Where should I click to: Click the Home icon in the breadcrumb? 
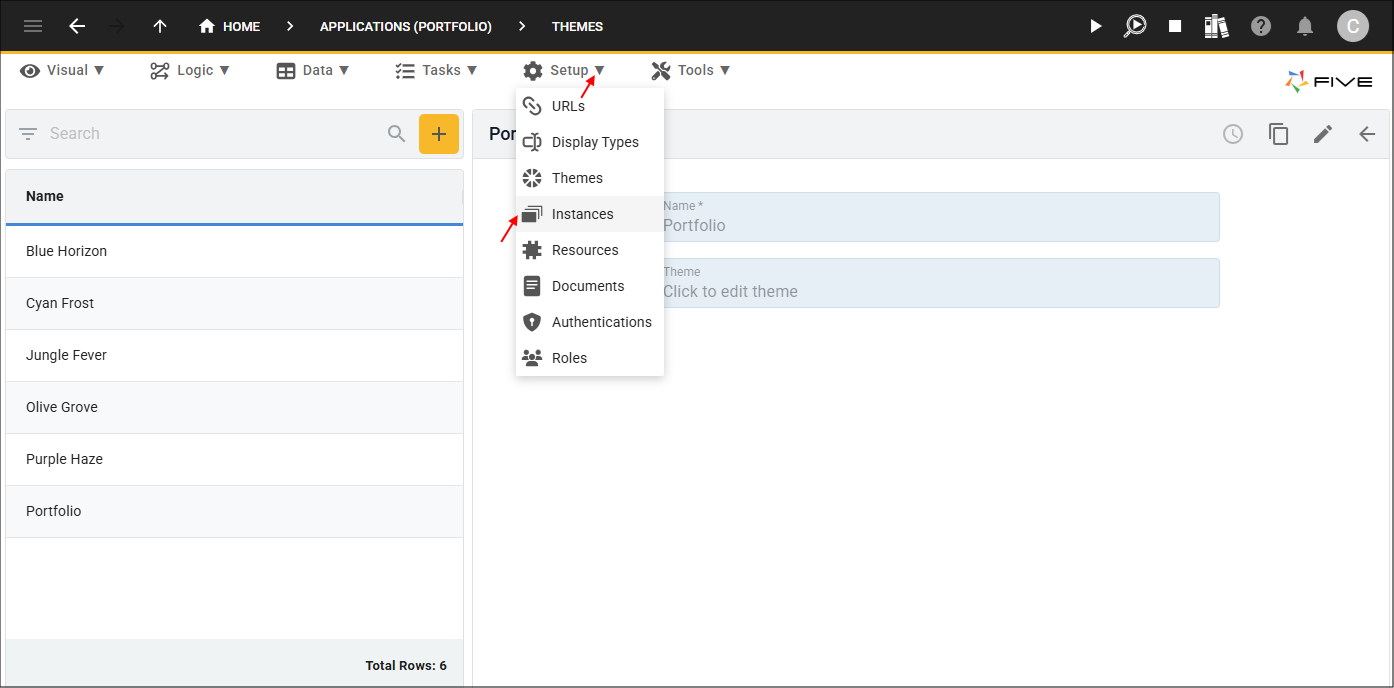coord(207,27)
